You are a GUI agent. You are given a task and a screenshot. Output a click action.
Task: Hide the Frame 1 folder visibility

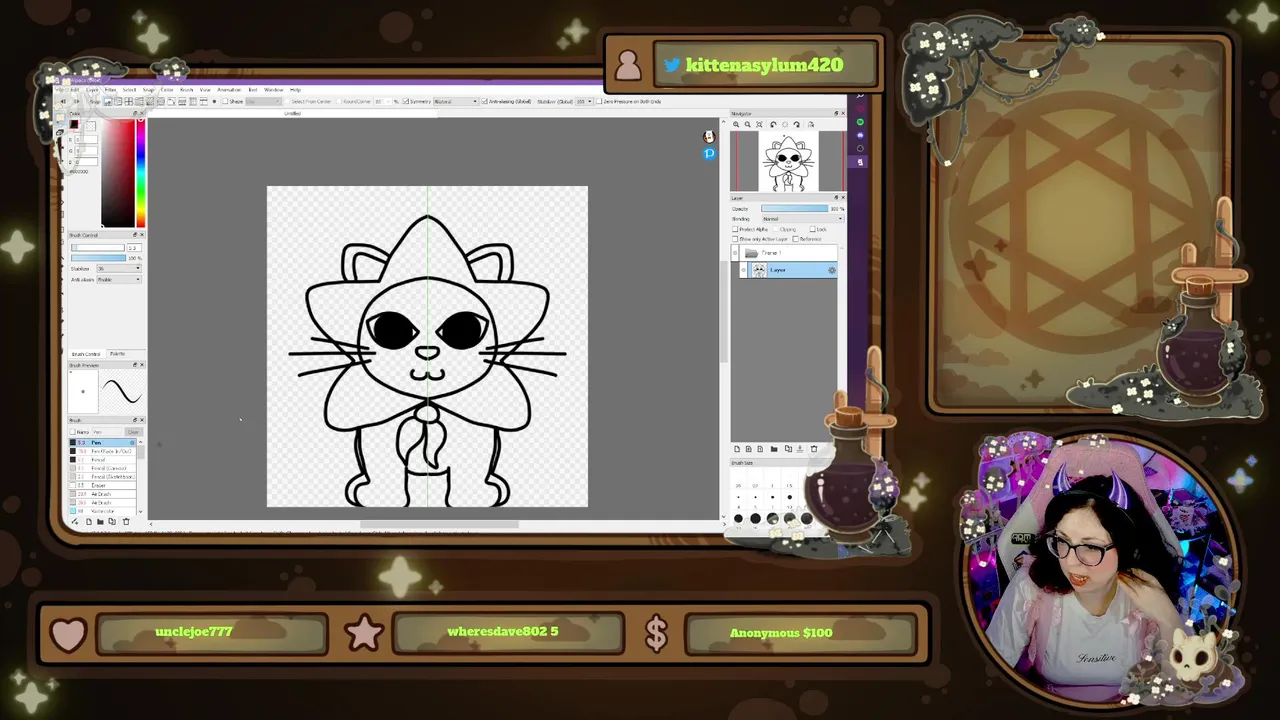[x=735, y=253]
